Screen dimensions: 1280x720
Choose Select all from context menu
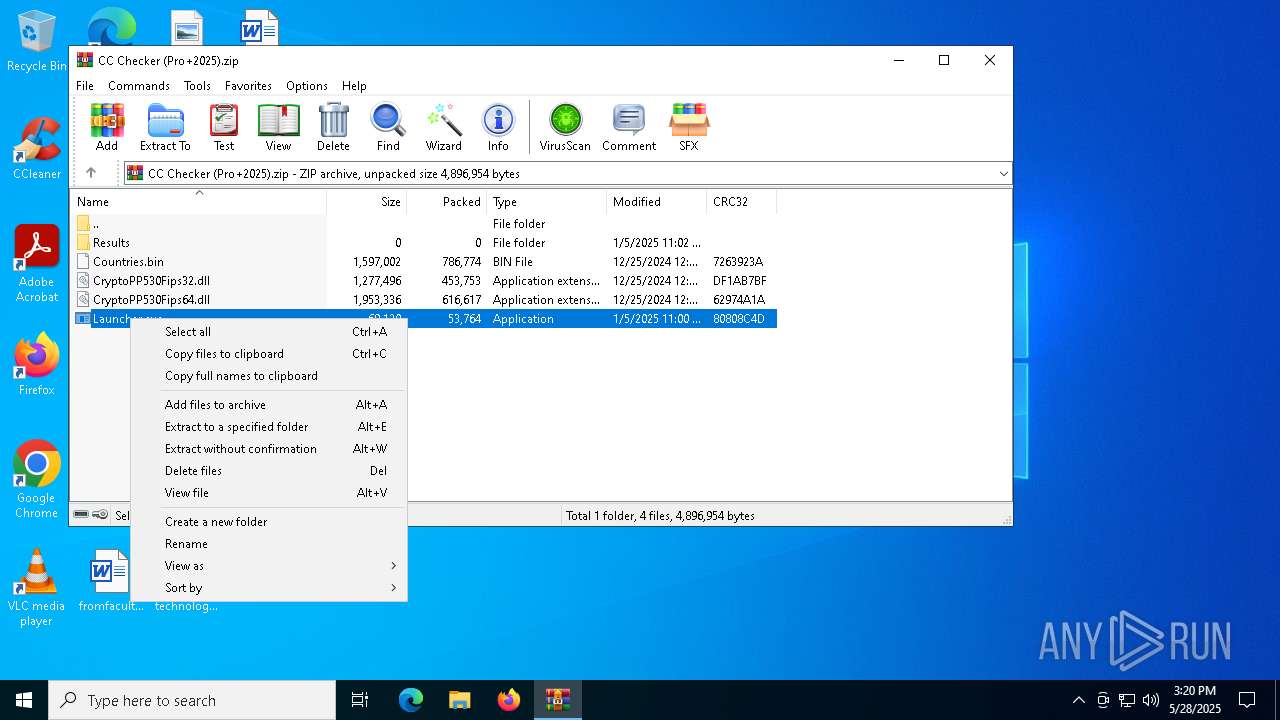pyautogui.click(x=269, y=332)
